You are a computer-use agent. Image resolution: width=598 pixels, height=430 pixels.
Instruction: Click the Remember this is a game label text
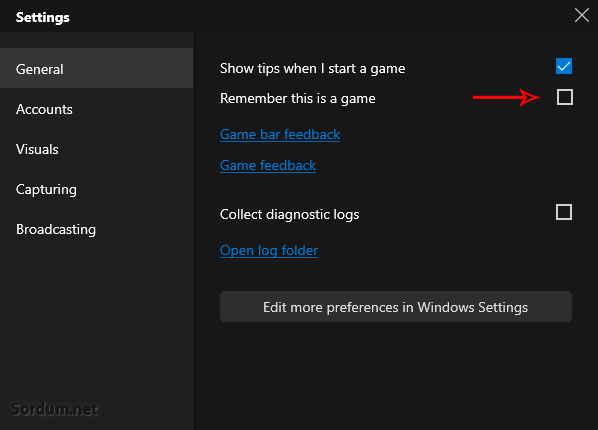click(x=297, y=99)
